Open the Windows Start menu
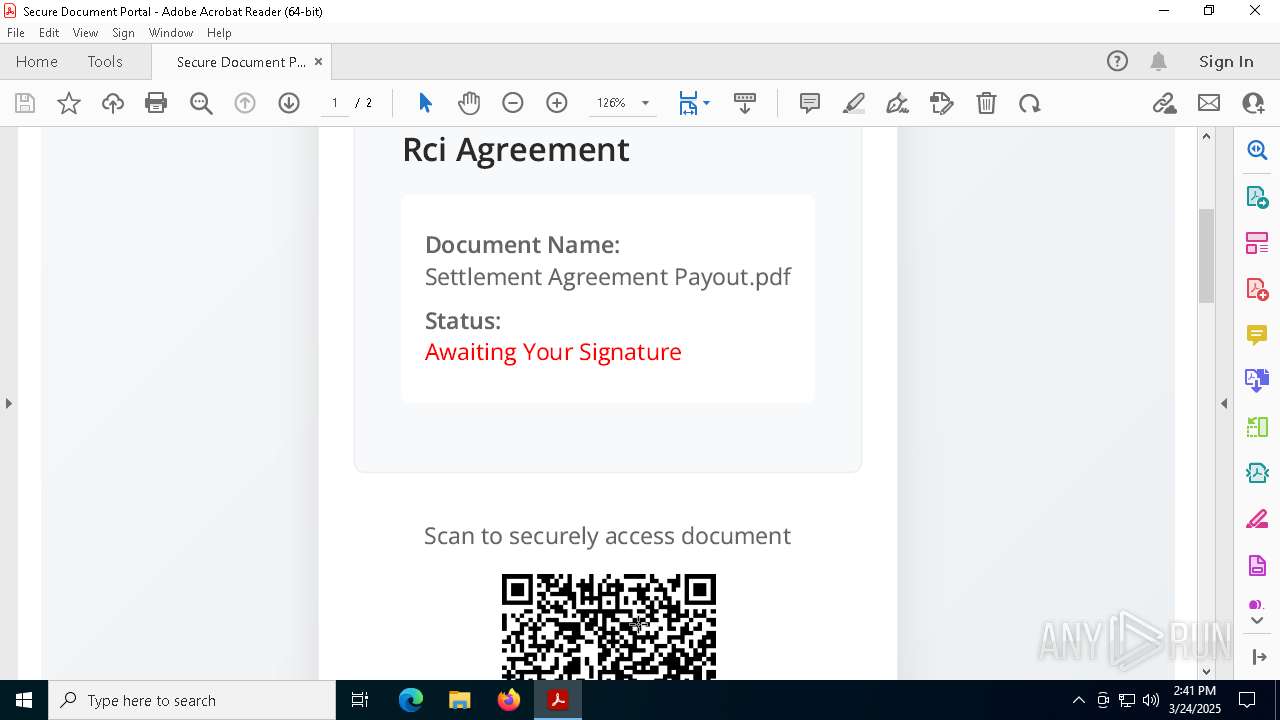 coord(24,700)
